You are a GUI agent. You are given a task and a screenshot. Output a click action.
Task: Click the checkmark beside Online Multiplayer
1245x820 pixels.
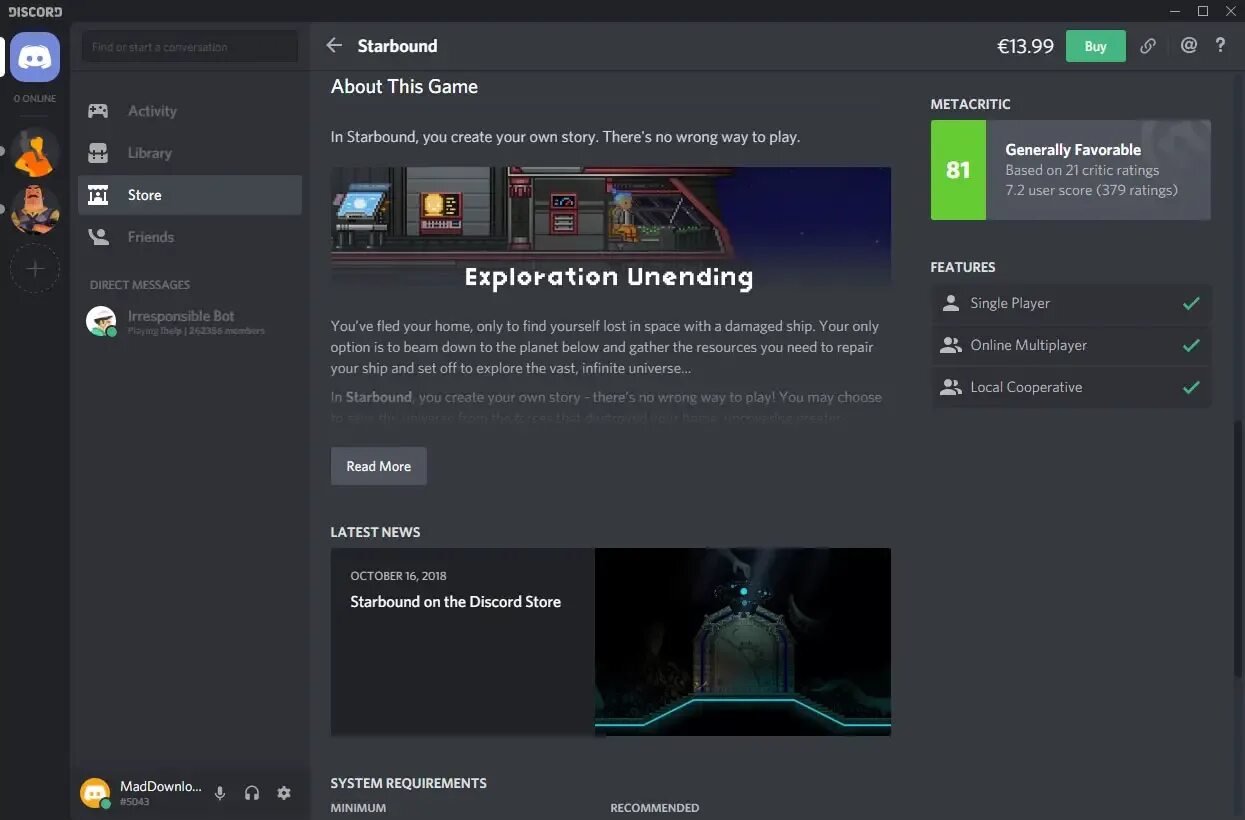click(1191, 345)
